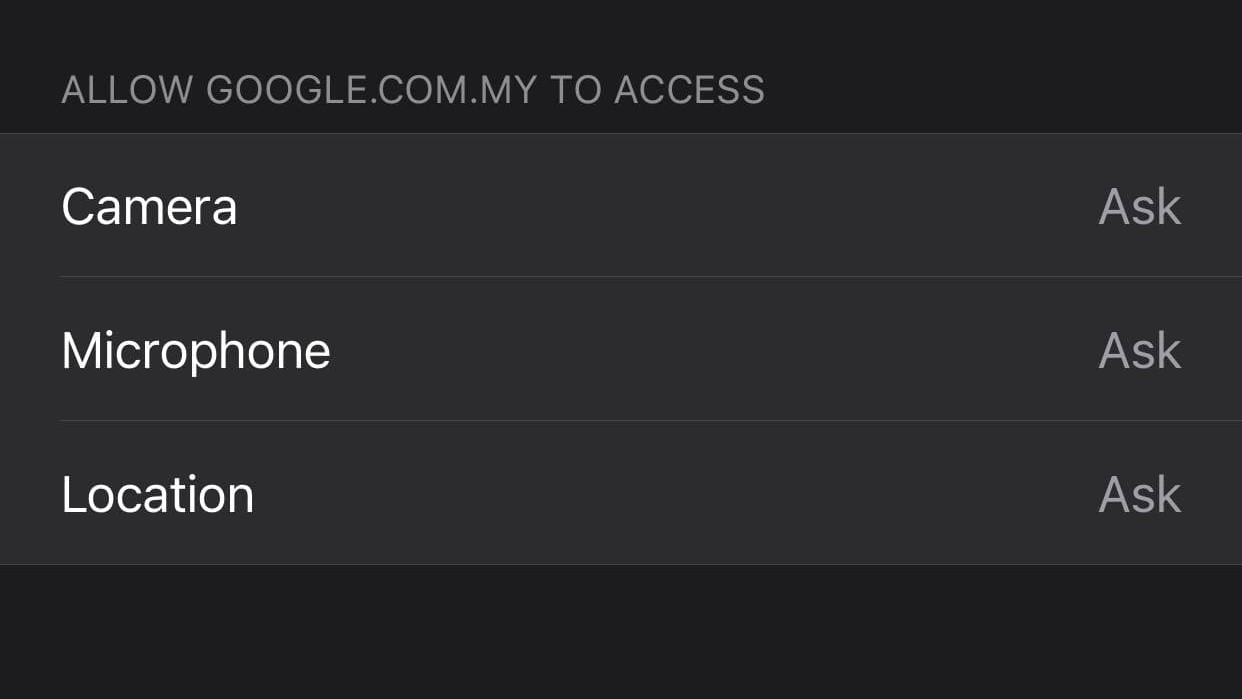
Task: Click the divider between Camera and Microphone
Action: [x=650, y=277]
